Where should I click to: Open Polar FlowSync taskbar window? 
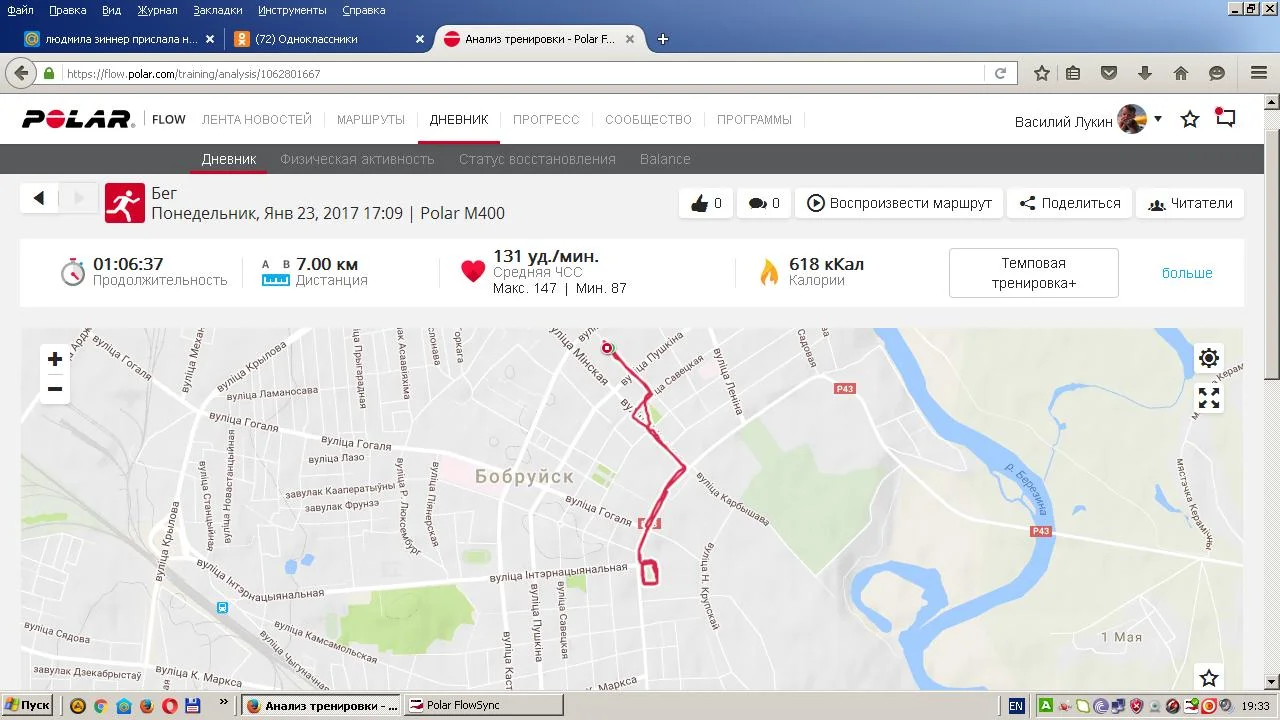pos(482,705)
